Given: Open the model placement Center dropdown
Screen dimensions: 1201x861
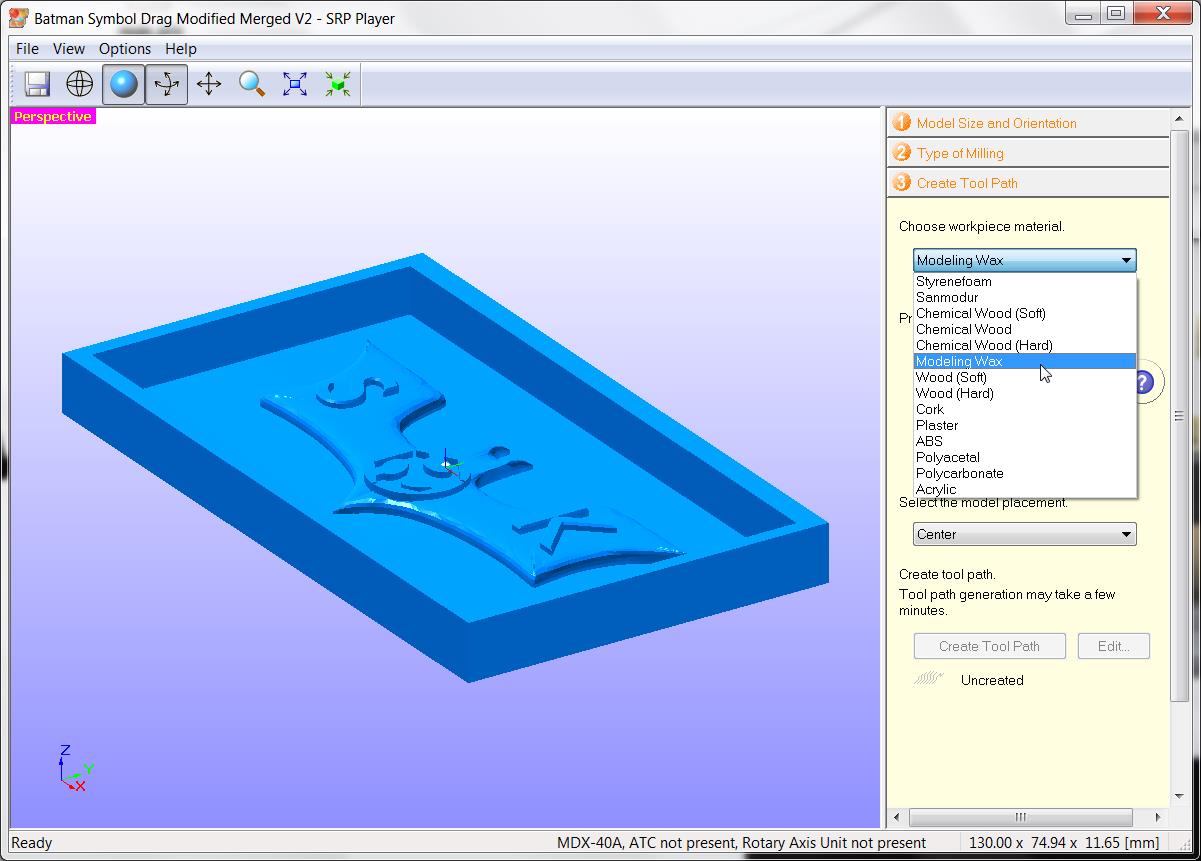Looking at the screenshot, I should [x=1025, y=534].
